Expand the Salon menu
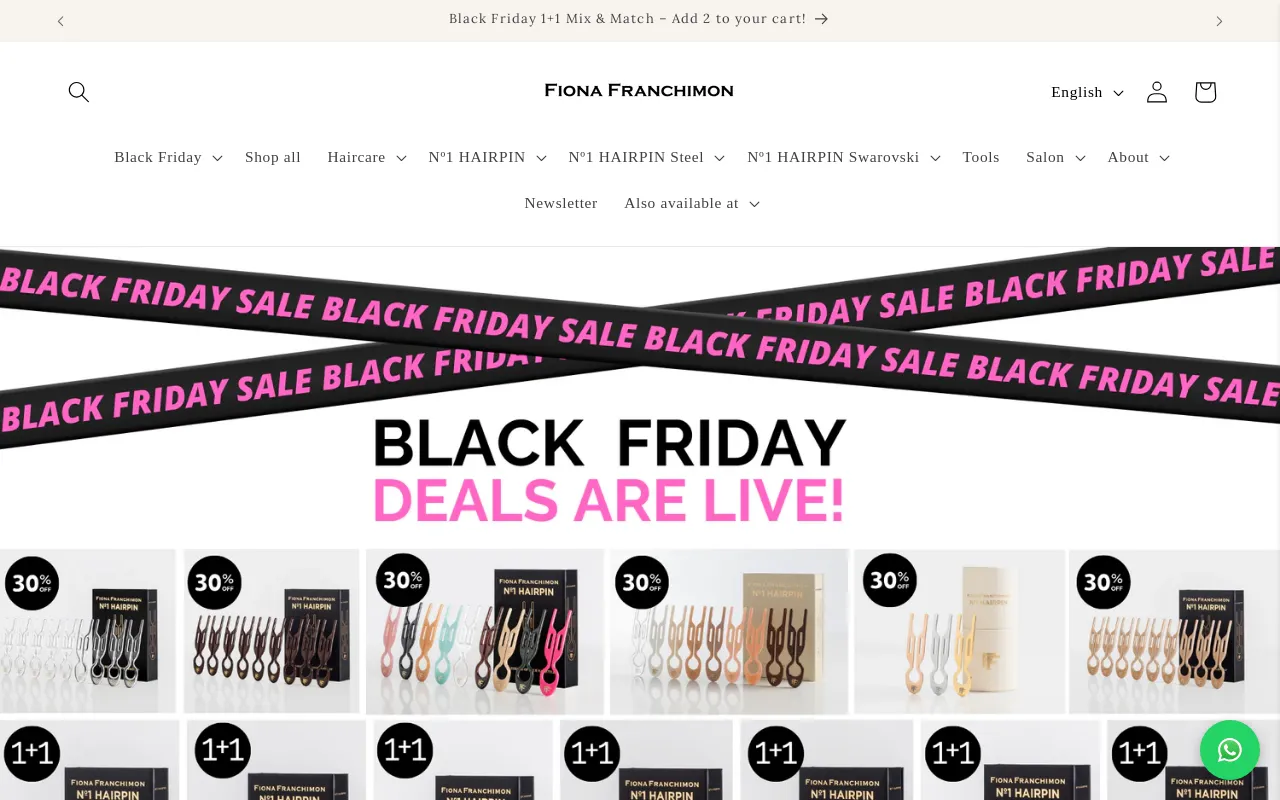1280x800 pixels. coord(1056,157)
